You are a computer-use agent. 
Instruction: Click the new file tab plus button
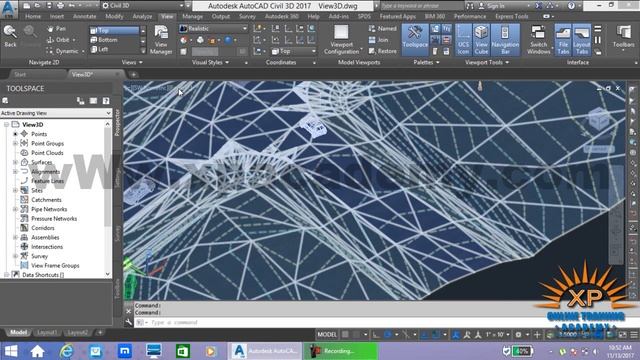pyautogui.click(x=133, y=74)
